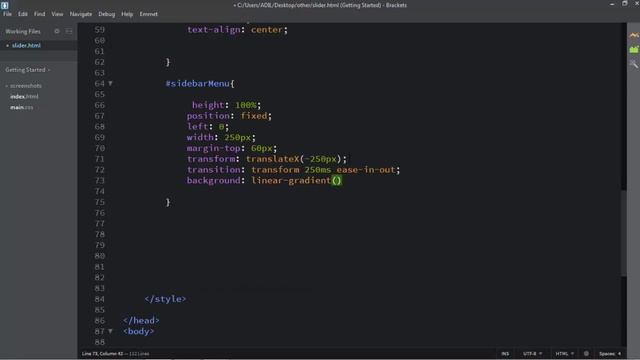640x360 pixels.
Task: Open the Edit menu
Action: click(22, 14)
